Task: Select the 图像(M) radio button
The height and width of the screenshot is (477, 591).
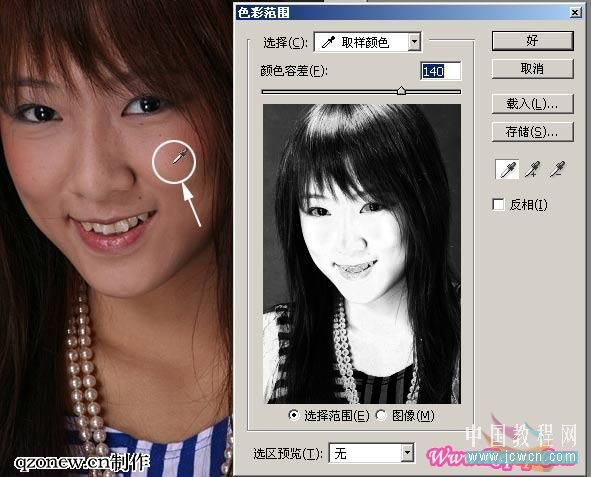Action: tap(381, 415)
